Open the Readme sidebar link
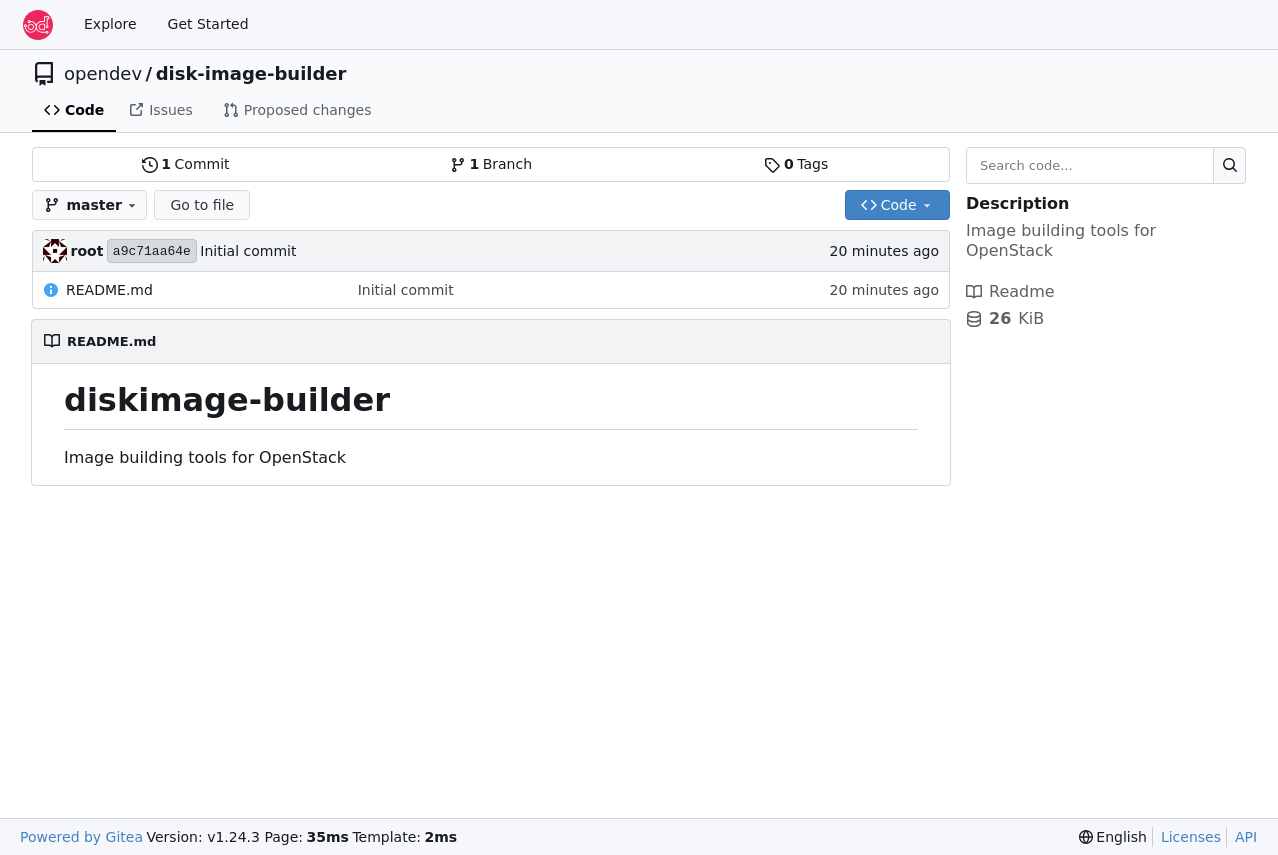 [1010, 292]
